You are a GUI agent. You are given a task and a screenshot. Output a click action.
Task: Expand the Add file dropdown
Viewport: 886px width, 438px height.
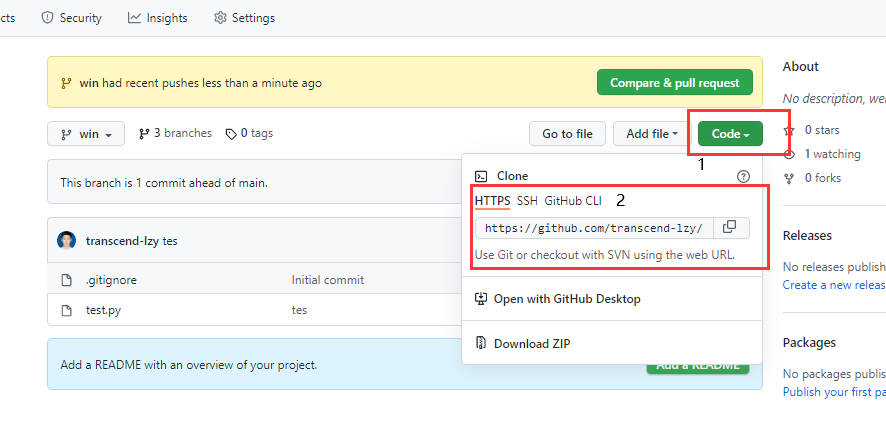tap(652, 134)
